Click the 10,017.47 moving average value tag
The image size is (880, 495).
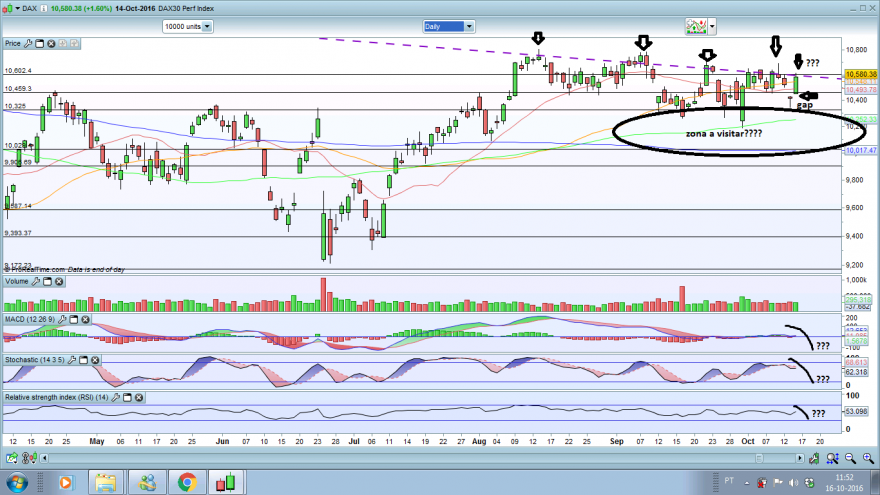(x=860, y=150)
